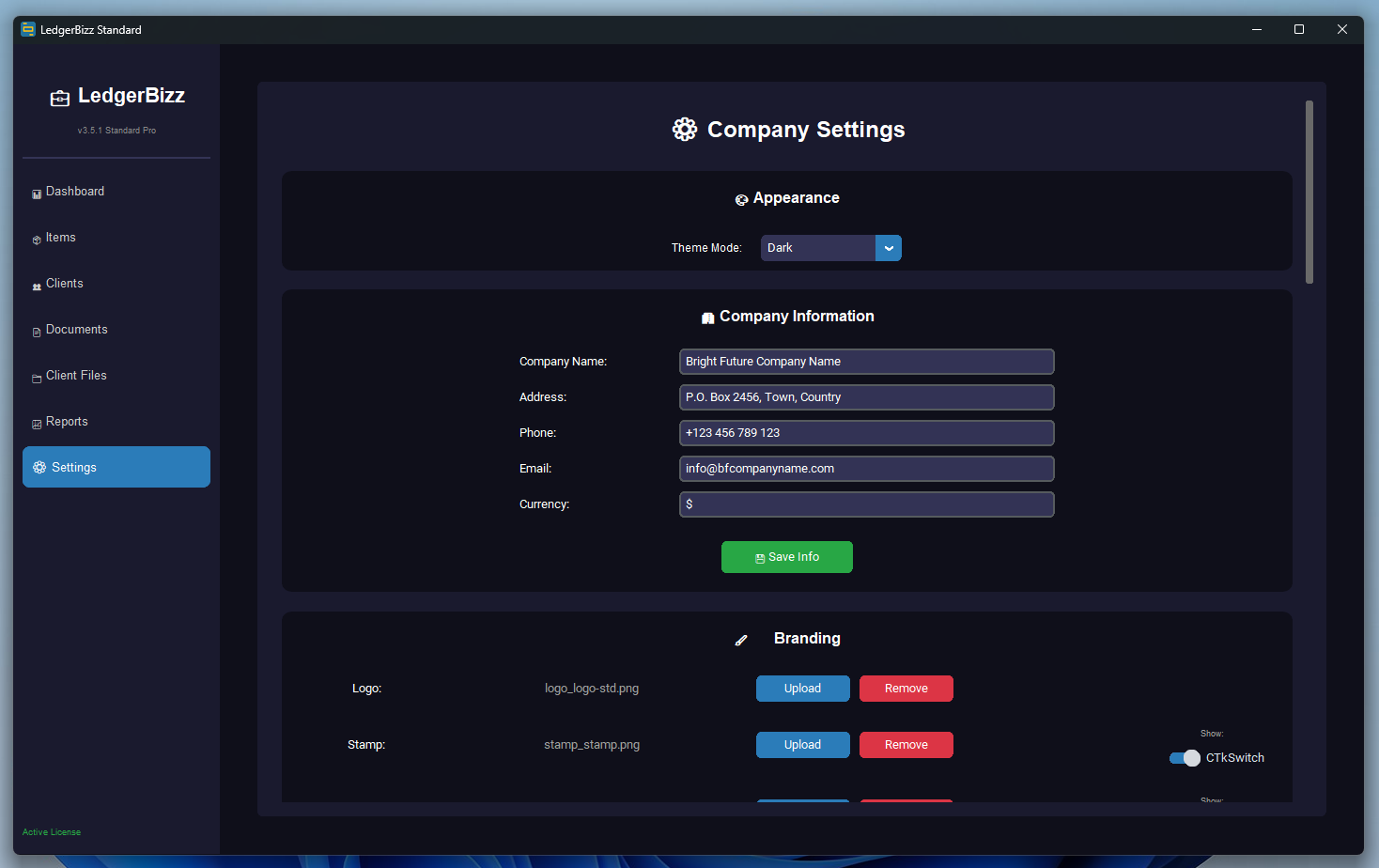Click the settings panel vertical scrollbar
The image size is (1379, 868).
point(1309,193)
